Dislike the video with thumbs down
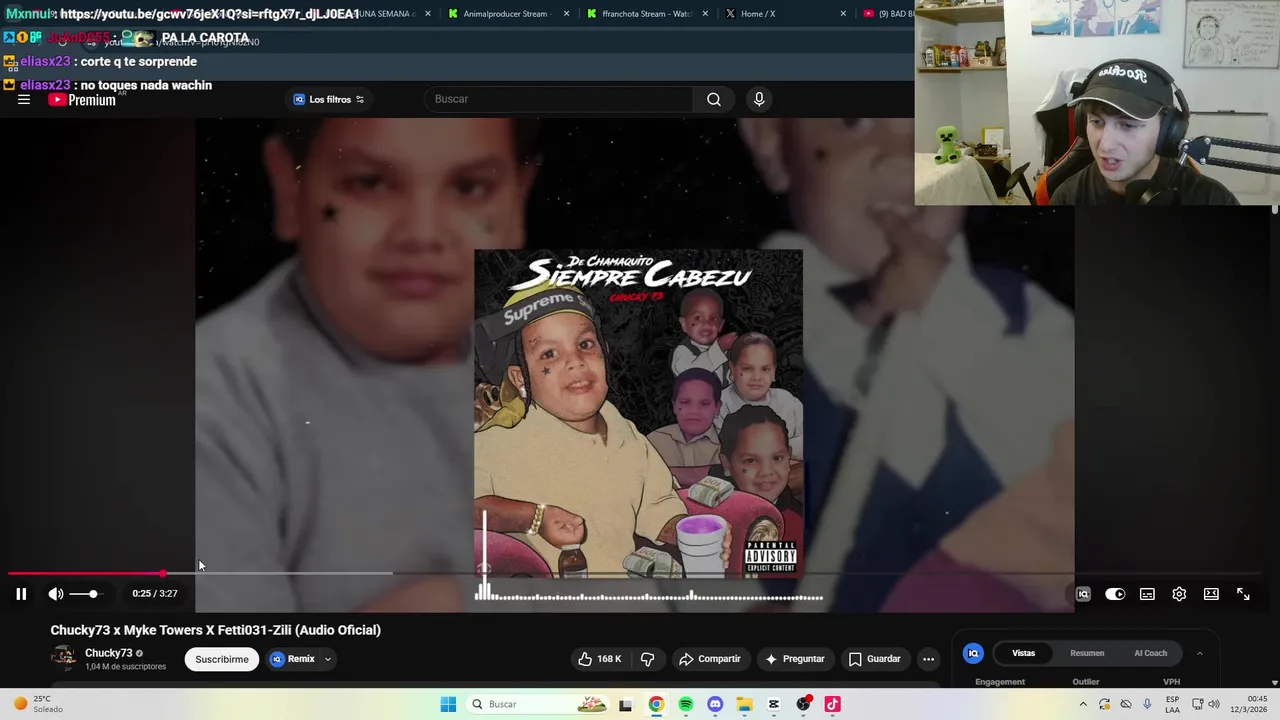 pos(648,659)
